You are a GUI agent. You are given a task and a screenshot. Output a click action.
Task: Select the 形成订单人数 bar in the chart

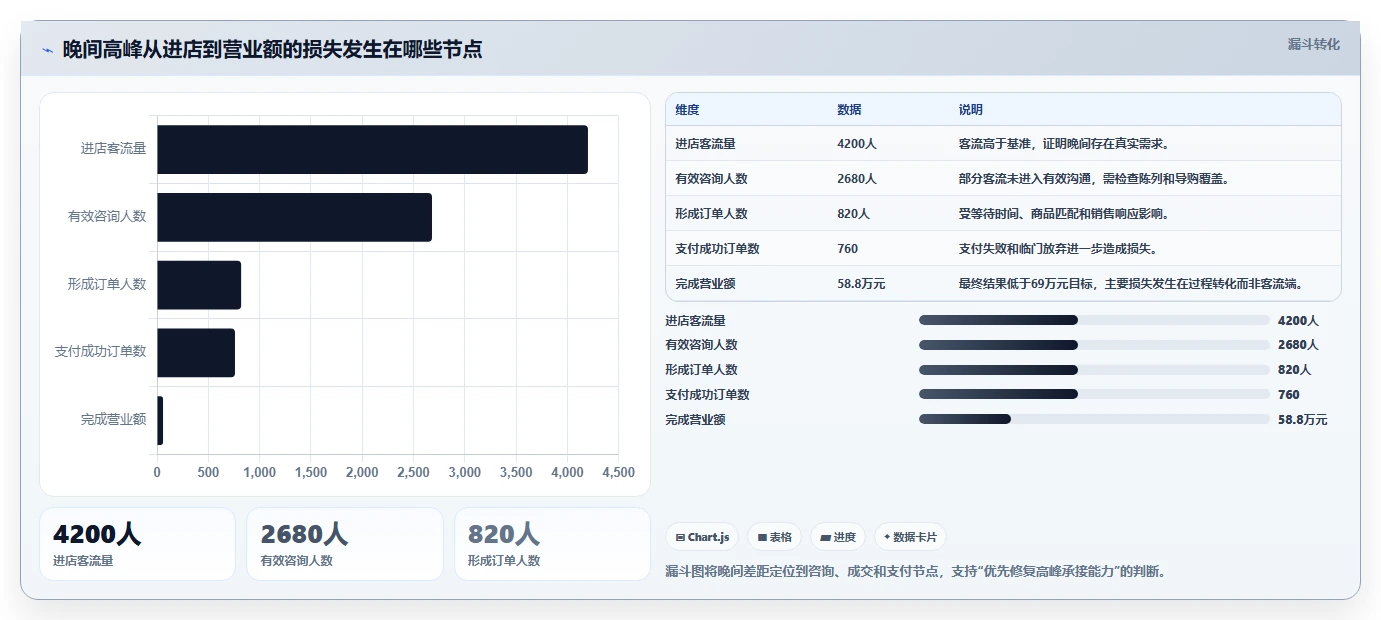tap(199, 285)
